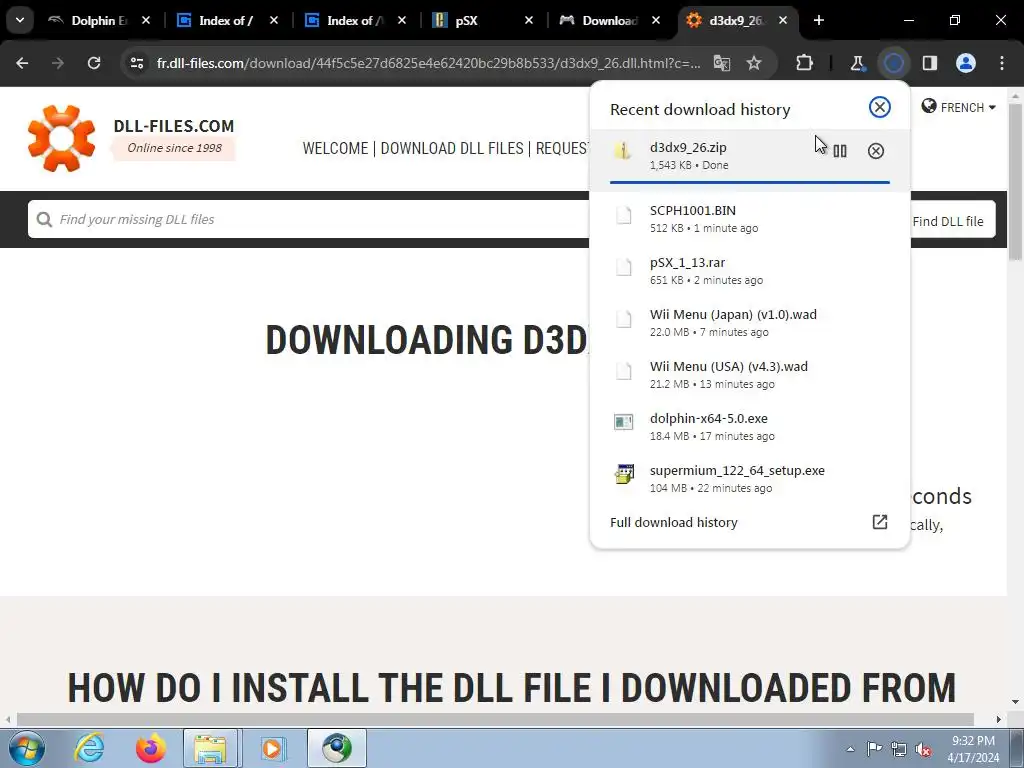Click the external-link icon beside Full download history
Image resolution: width=1024 pixels, height=768 pixels.
pyautogui.click(x=880, y=522)
